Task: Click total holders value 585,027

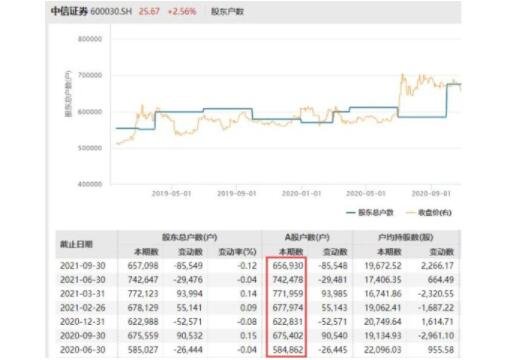Action: click(143, 350)
